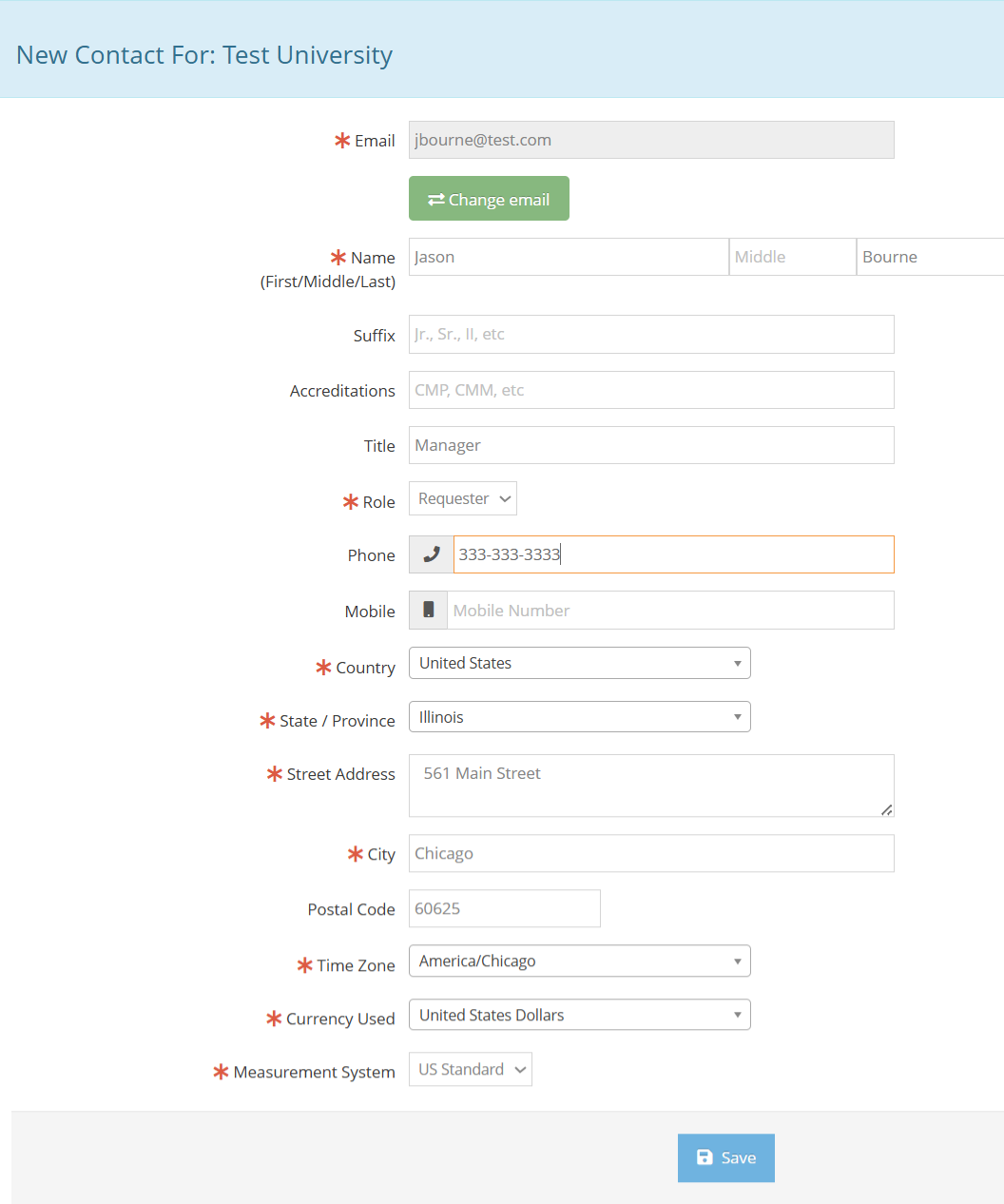Select the Street Address text area
The width and height of the screenshot is (1004, 1204).
650,786
